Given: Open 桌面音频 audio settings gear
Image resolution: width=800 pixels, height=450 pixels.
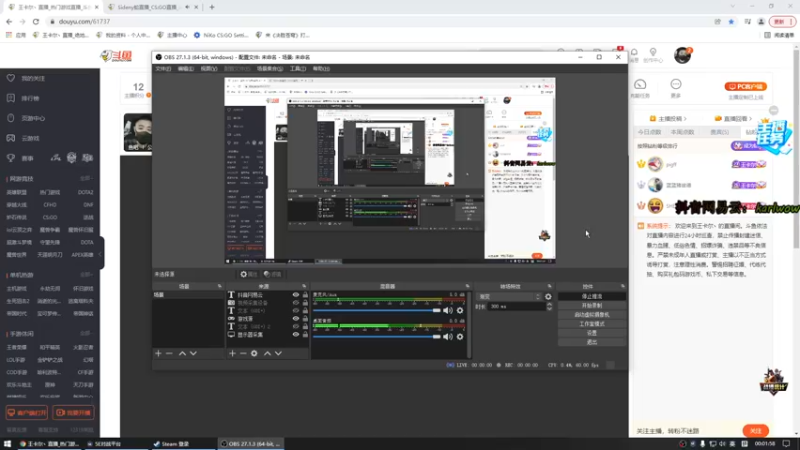Looking at the screenshot, I should [460, 337].
